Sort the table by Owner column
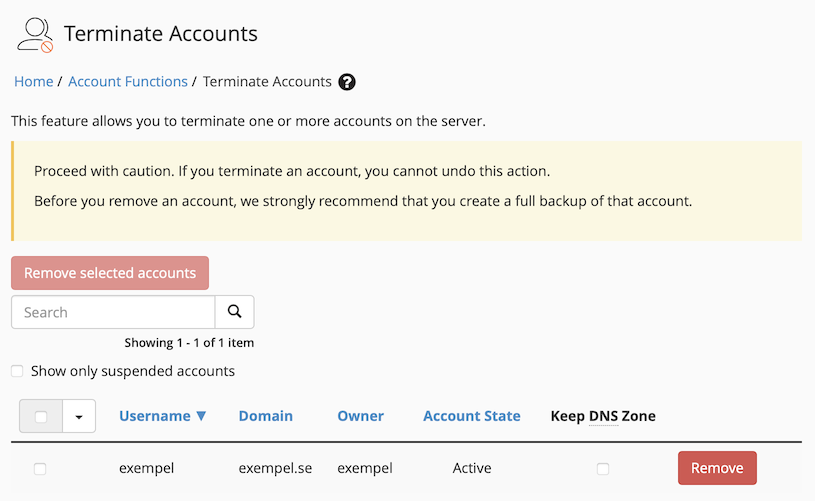This screenshot has width=815, height=501. pyautogui.click(x=360, y=416)
